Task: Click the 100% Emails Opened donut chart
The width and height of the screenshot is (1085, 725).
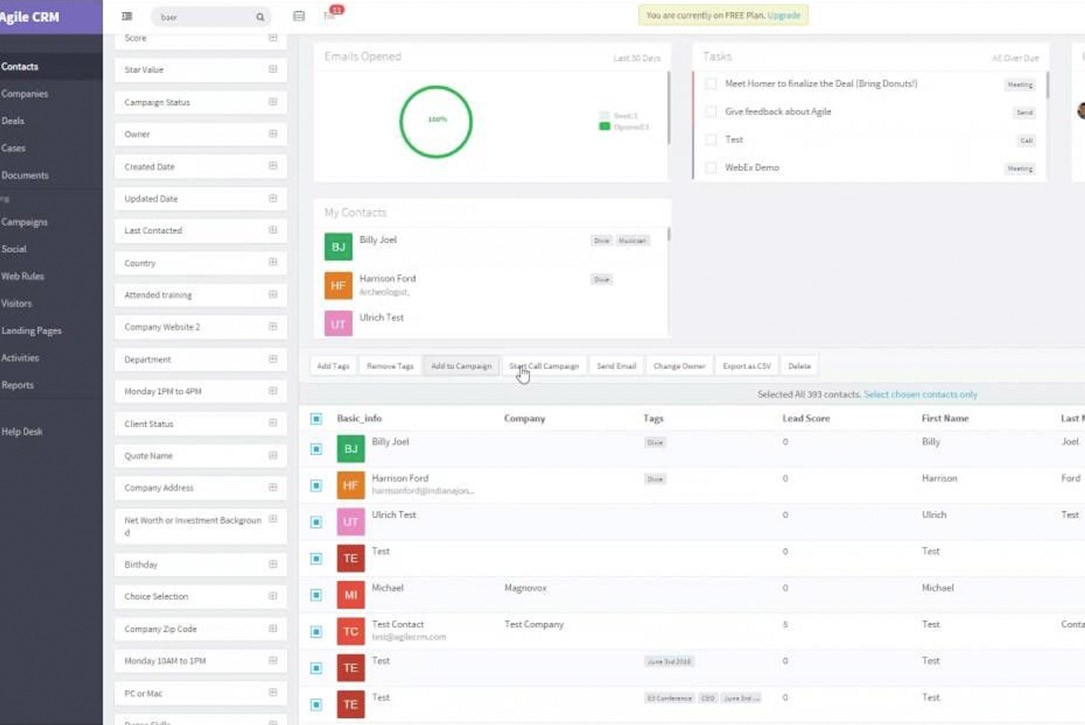Action: 436,121
